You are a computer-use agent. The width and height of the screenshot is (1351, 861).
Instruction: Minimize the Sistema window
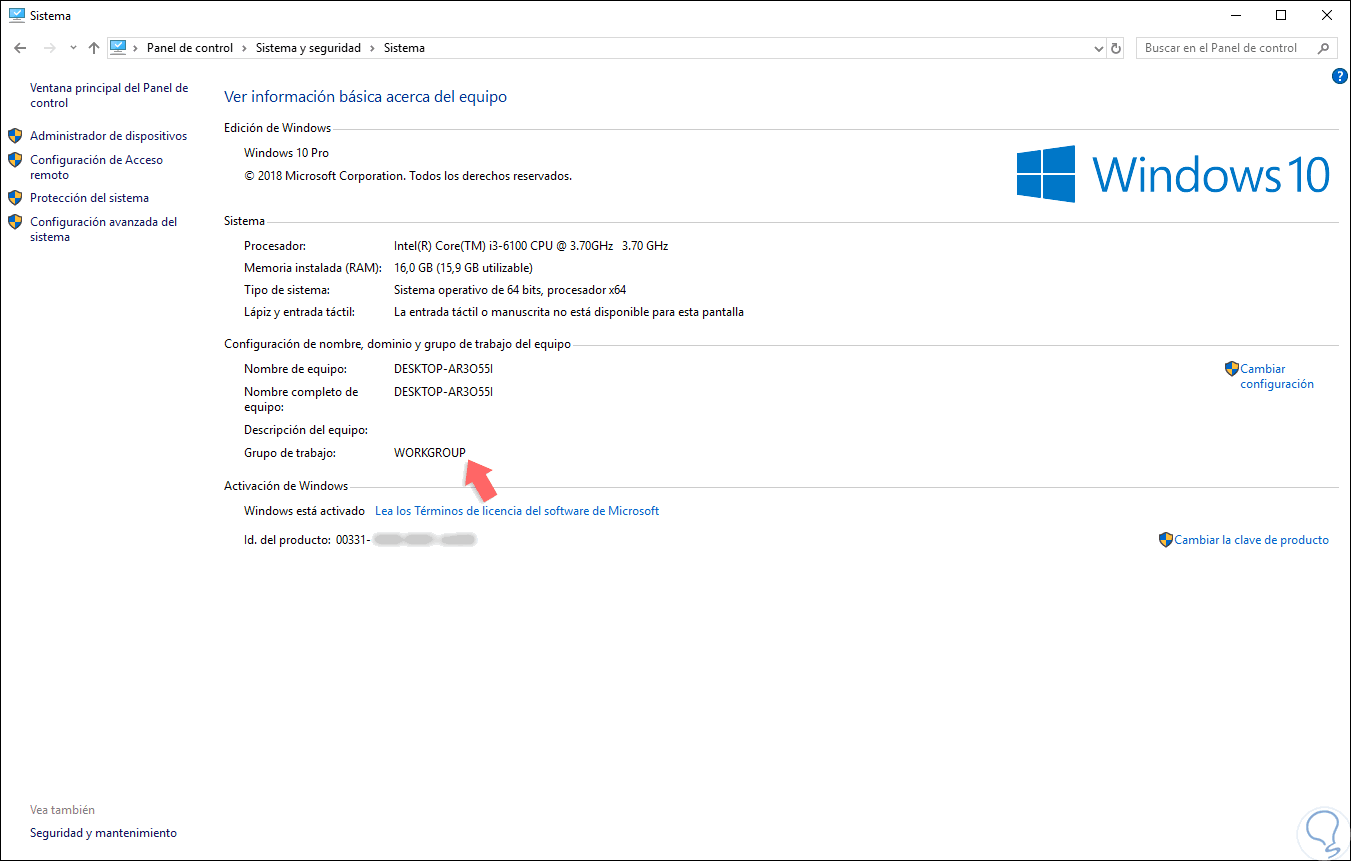coord(1236,15)
